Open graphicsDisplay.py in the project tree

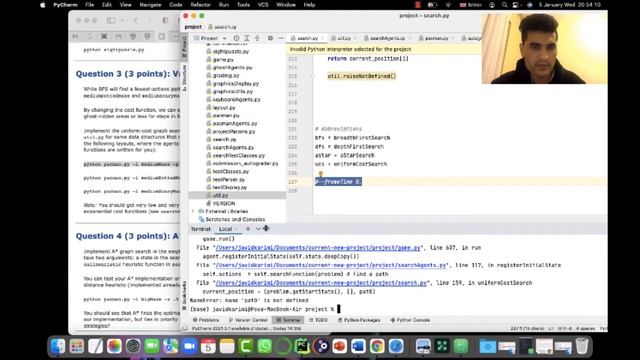pyautogui.click(x=236, y=83)
